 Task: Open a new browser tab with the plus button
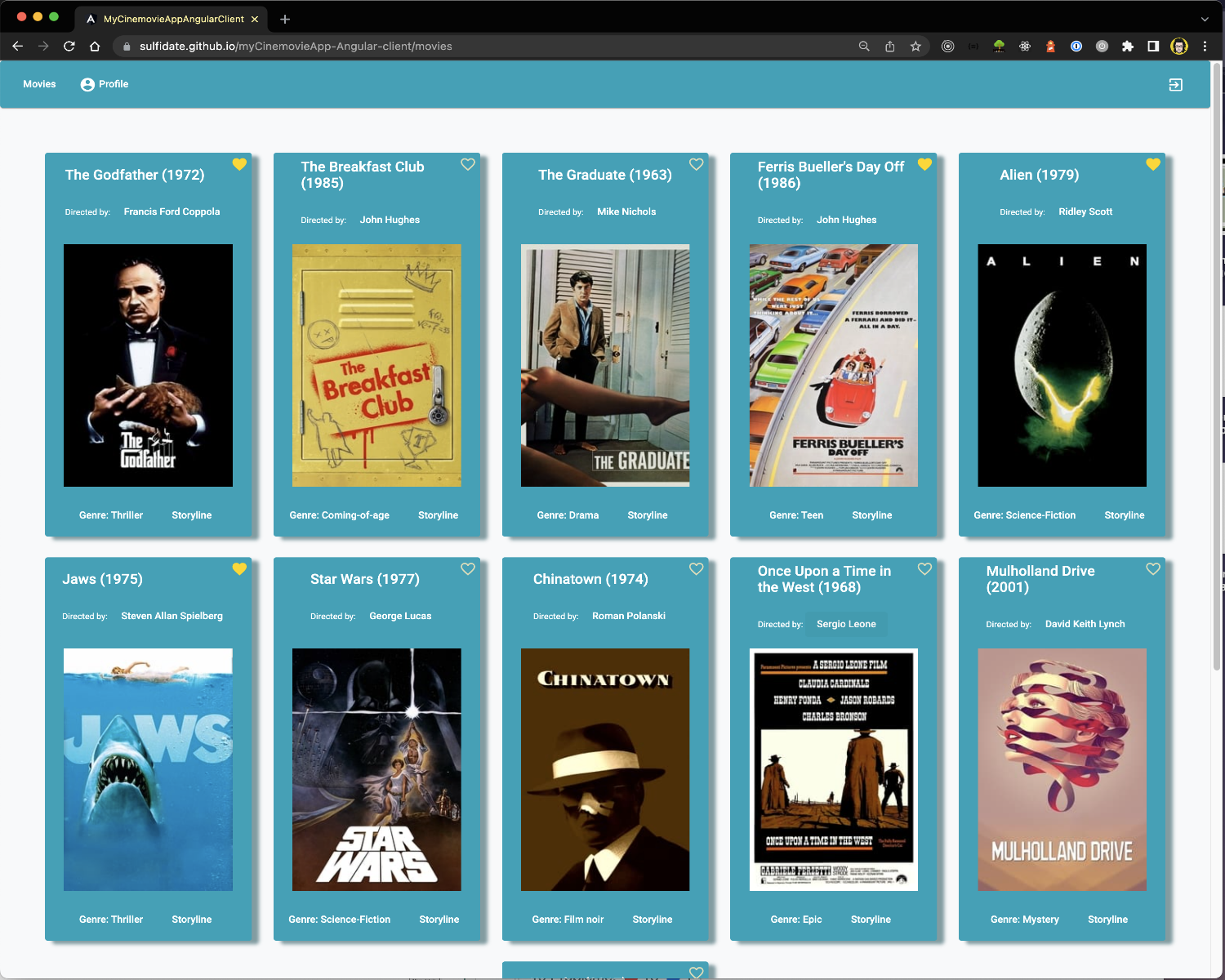[285, 19]
